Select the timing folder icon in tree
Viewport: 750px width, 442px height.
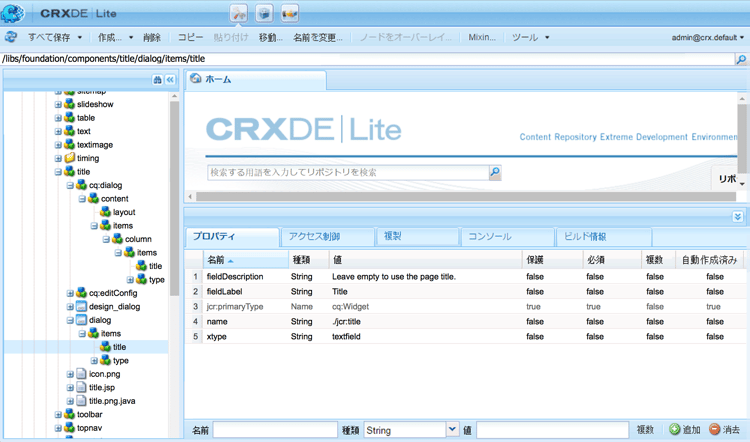point(70,158)
